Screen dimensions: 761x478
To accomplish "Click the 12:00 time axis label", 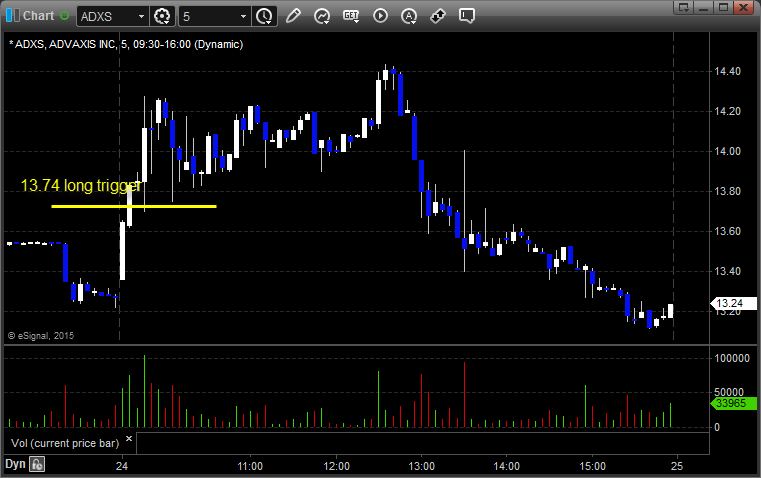I will [336, 466].
